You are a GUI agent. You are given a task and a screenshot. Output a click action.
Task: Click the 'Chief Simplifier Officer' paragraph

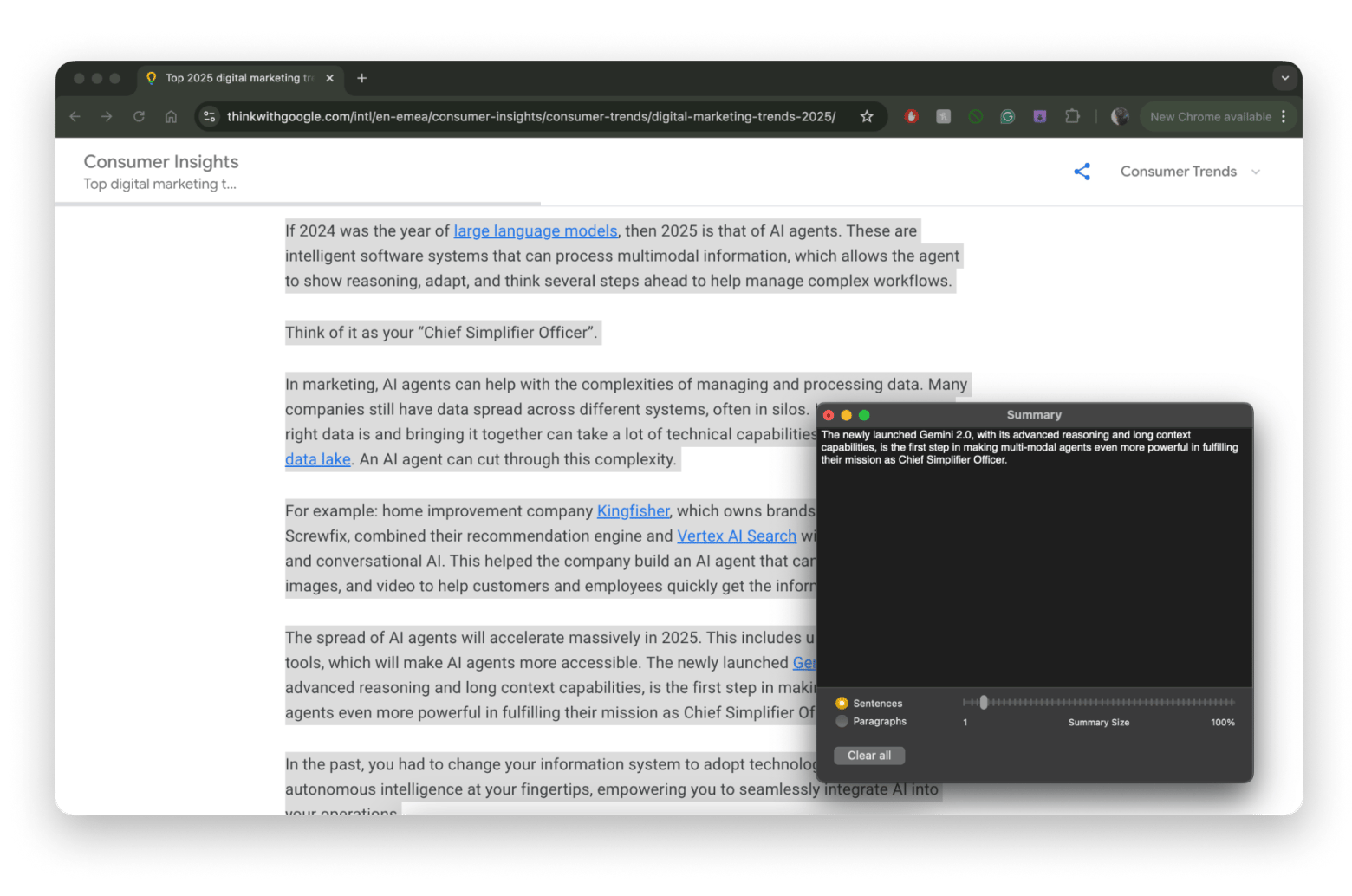pyautogui.click(x=441, y=332)
